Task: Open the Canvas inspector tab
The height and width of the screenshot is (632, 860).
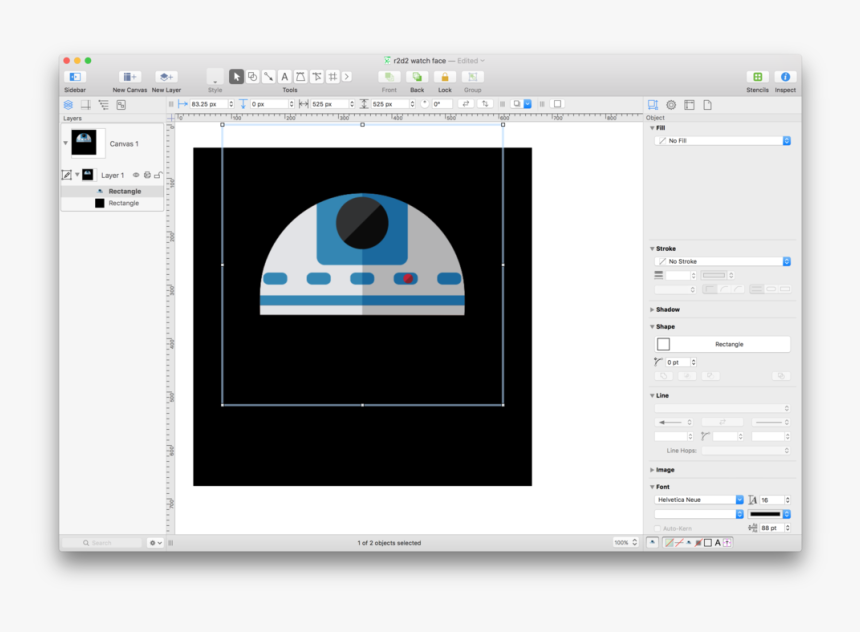Action: [689, 105]
